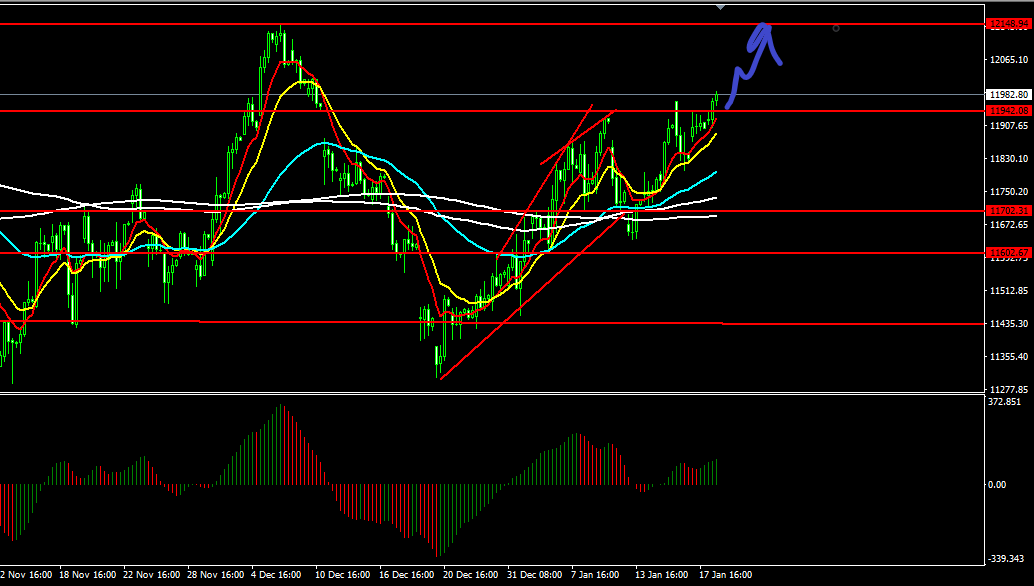Click the indicator scale maximum 372.851

click(x=1004, y=401)
